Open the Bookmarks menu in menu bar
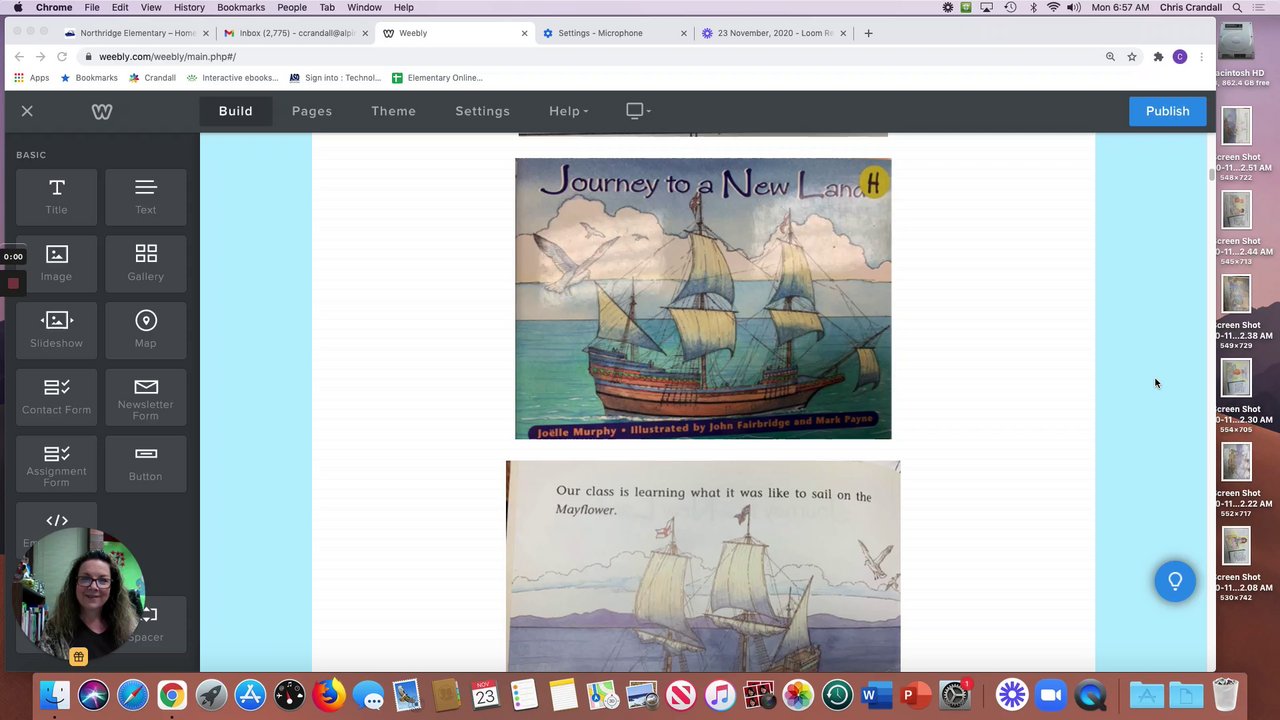 pos(241,7)
